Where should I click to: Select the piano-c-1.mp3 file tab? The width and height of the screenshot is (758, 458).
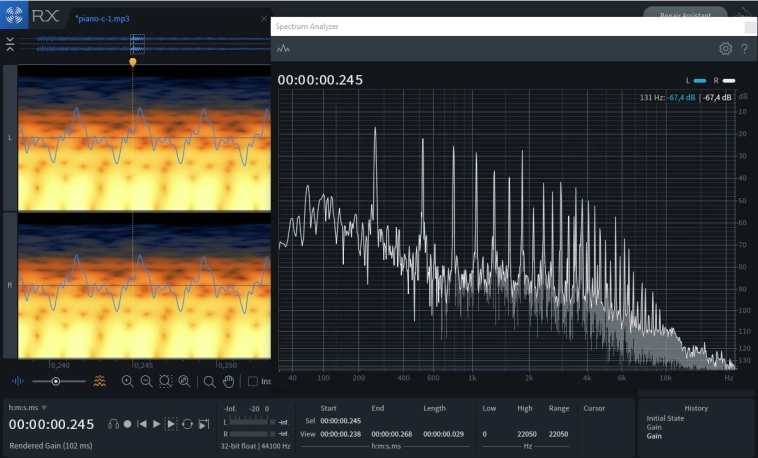(102, 18)
